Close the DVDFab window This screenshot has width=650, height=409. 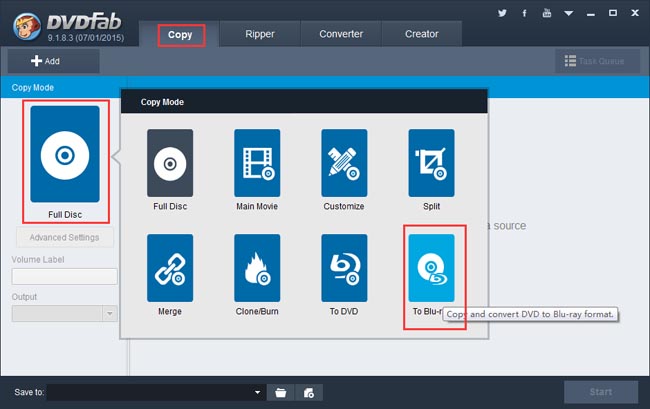point(635,13)
